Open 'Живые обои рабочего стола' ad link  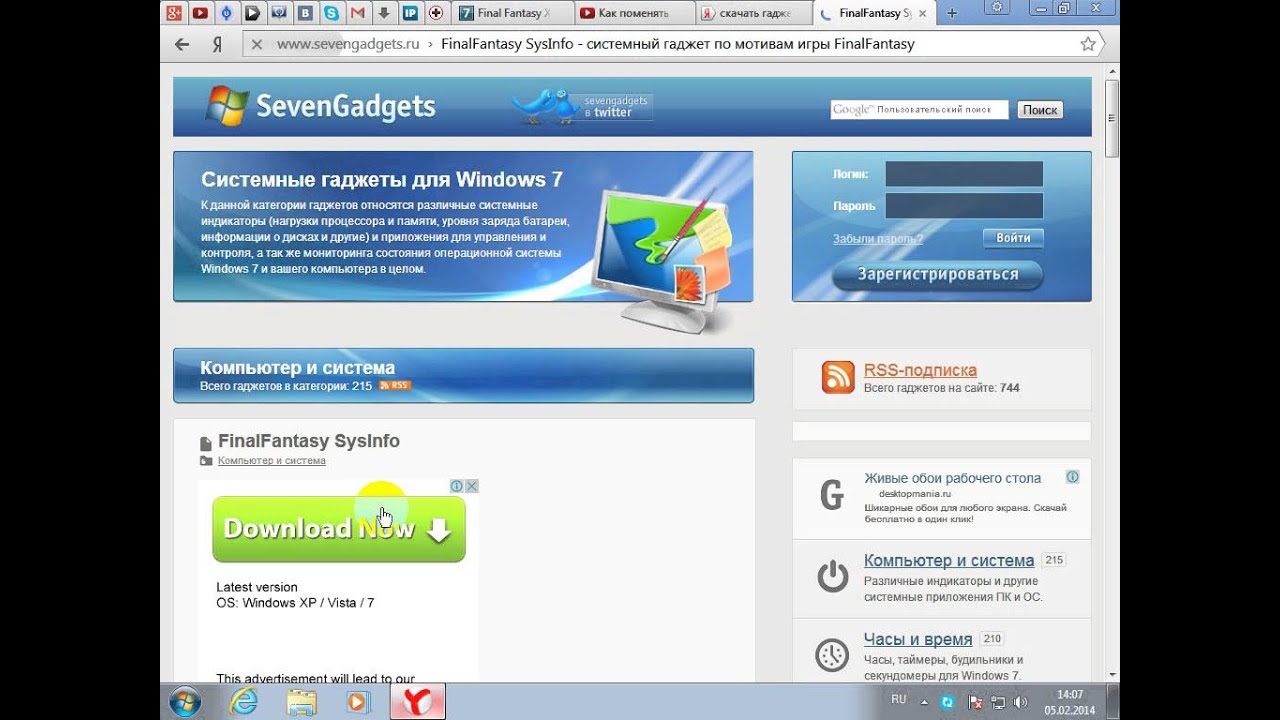pyautogui.click(x=952, y=478)
